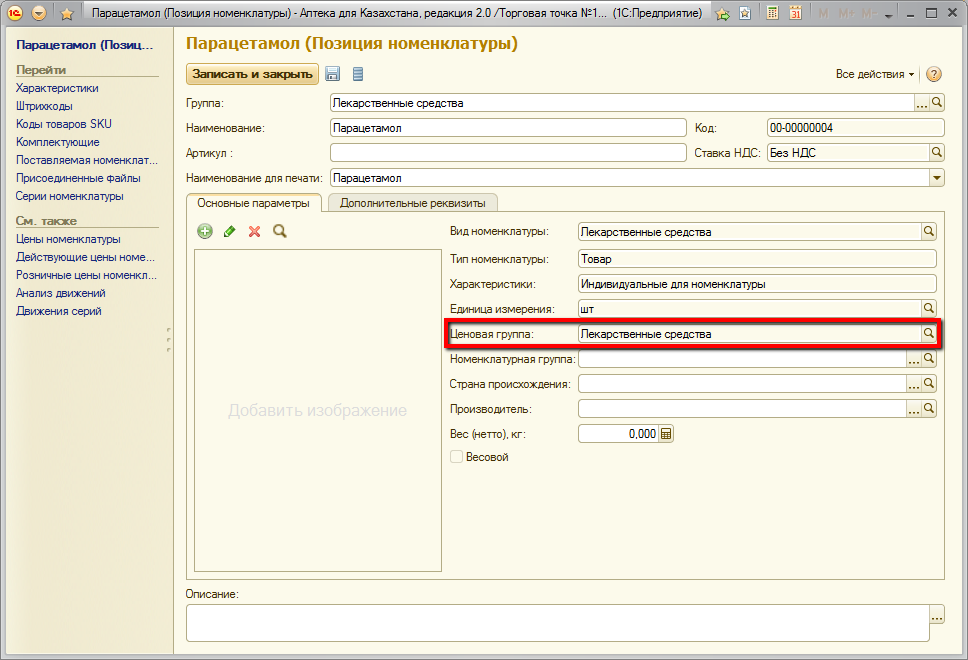Click ellipsis select button for Страна происхождения
The height and width of the screenshot is (660, 968).
coord(913,384)
